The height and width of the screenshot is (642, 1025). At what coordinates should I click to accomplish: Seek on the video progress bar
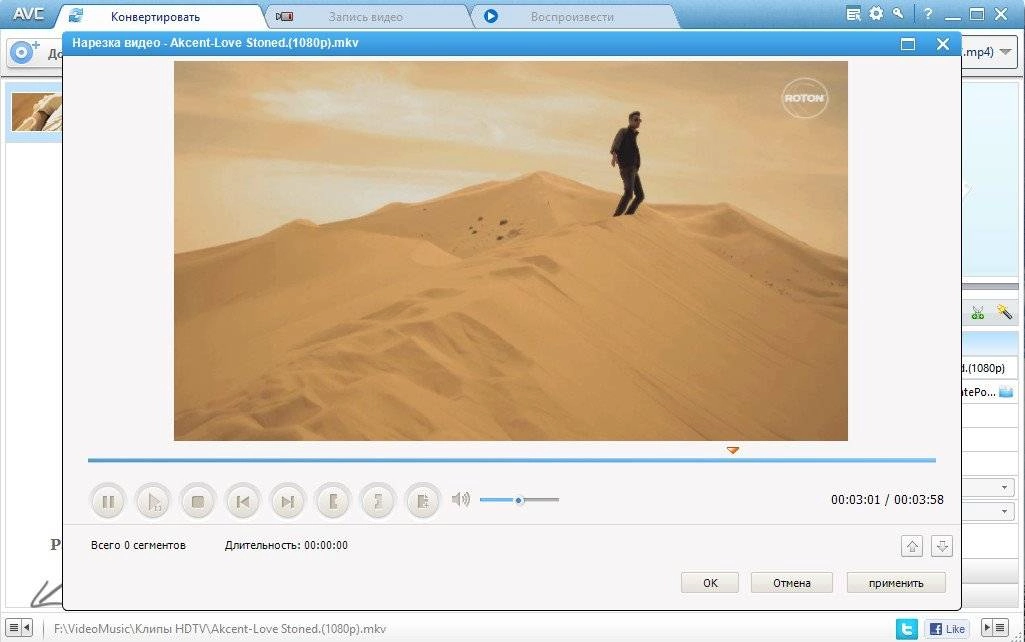[x=512, y=460]
